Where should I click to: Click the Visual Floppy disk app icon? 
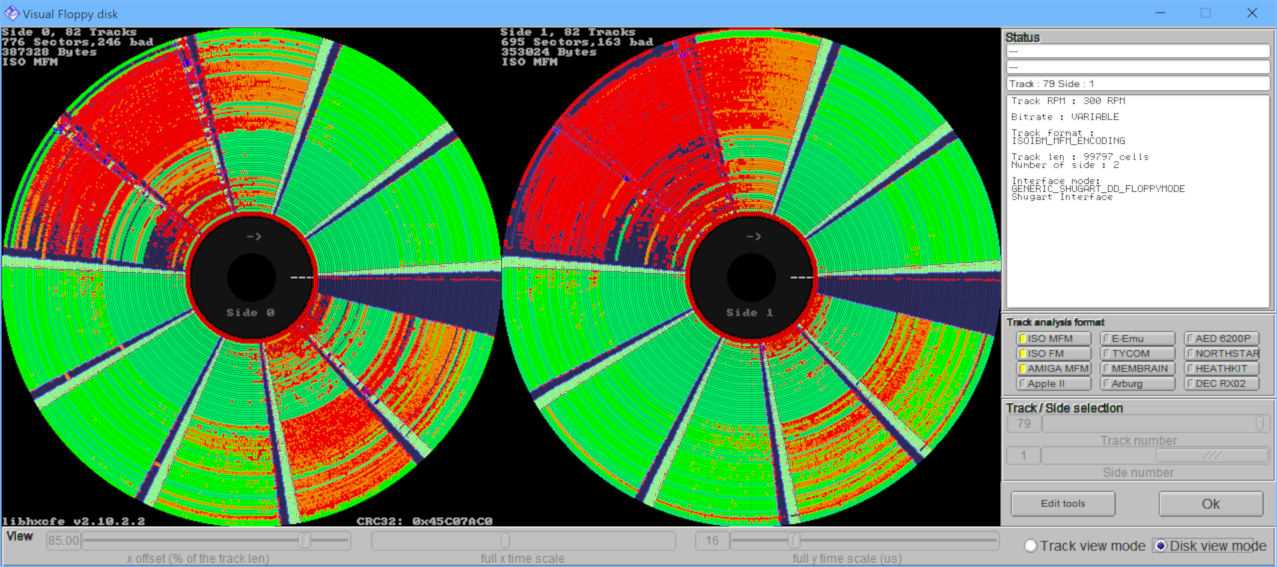12,13
